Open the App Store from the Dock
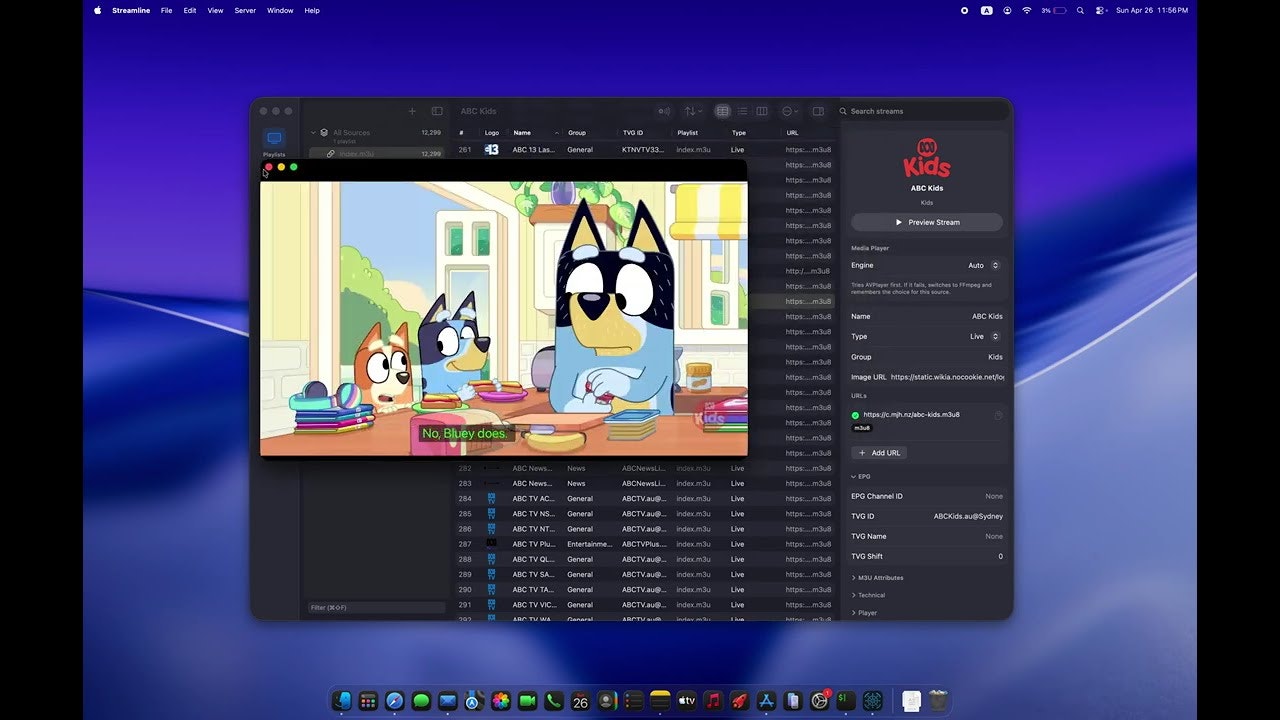Image resolution: width=1280 pixels, height=720 pixels. click(x=766, y=701)
